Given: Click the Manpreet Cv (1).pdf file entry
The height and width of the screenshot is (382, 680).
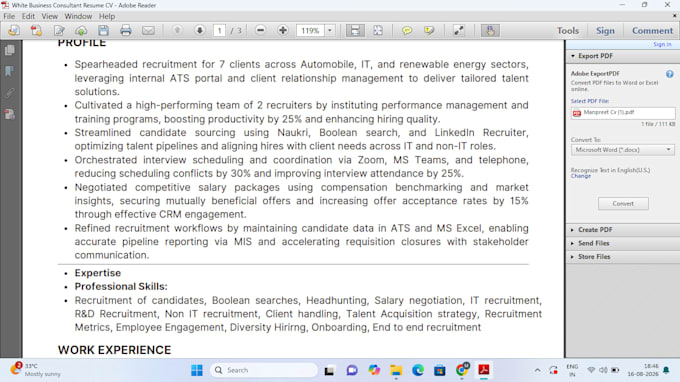Looking at the screenshot, I should [623, 113].
